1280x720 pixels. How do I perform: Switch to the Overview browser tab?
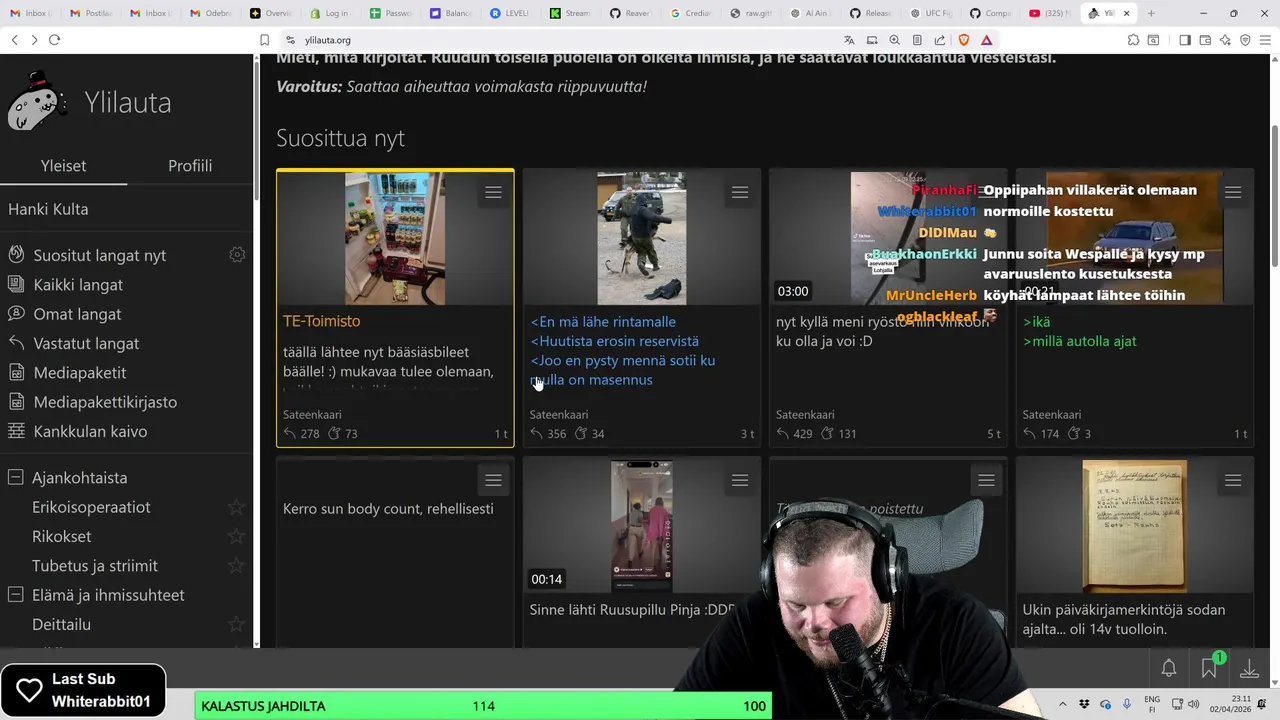270,13
